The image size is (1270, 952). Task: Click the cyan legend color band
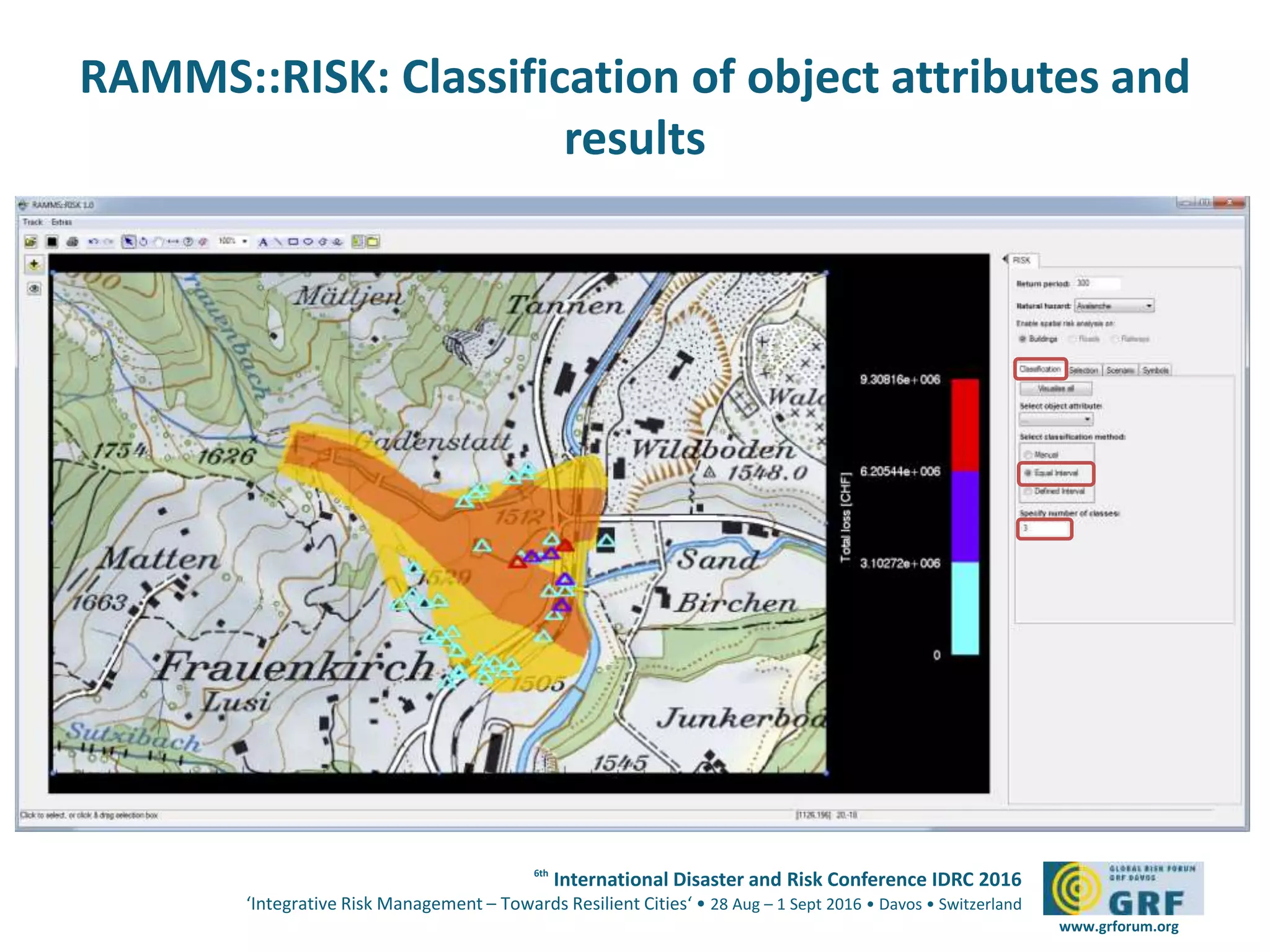965,609
